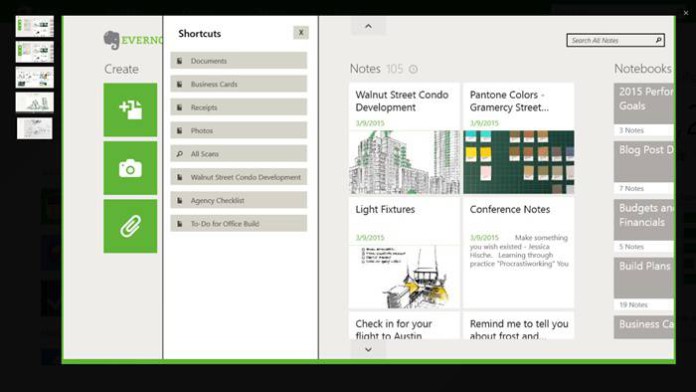Image resolution: width=696 pixels, height=392 pixels.
Task: Click the paperclip attachment tile
Action: click(130, 226)
